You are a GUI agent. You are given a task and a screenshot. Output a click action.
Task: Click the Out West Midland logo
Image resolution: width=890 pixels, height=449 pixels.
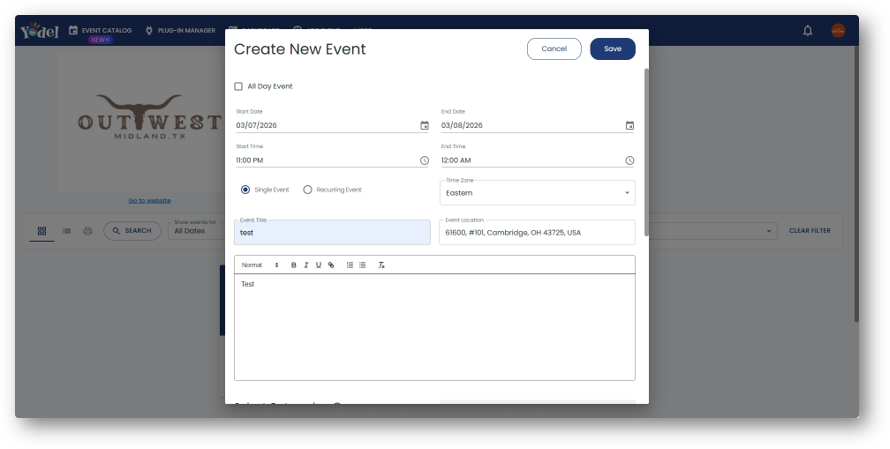[149, 118]
